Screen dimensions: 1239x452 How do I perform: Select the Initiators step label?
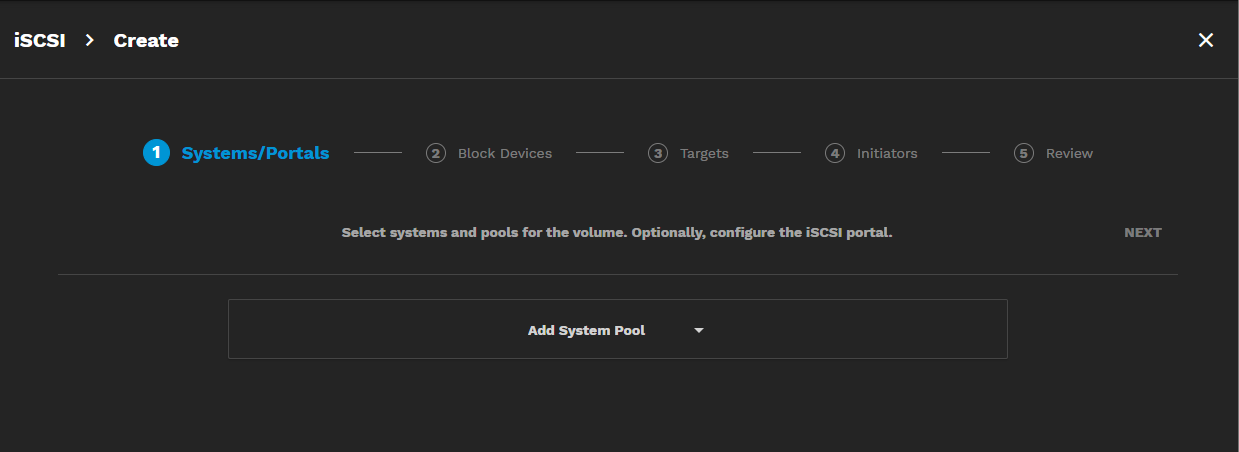pyautogui.click(x=887, y=153)
